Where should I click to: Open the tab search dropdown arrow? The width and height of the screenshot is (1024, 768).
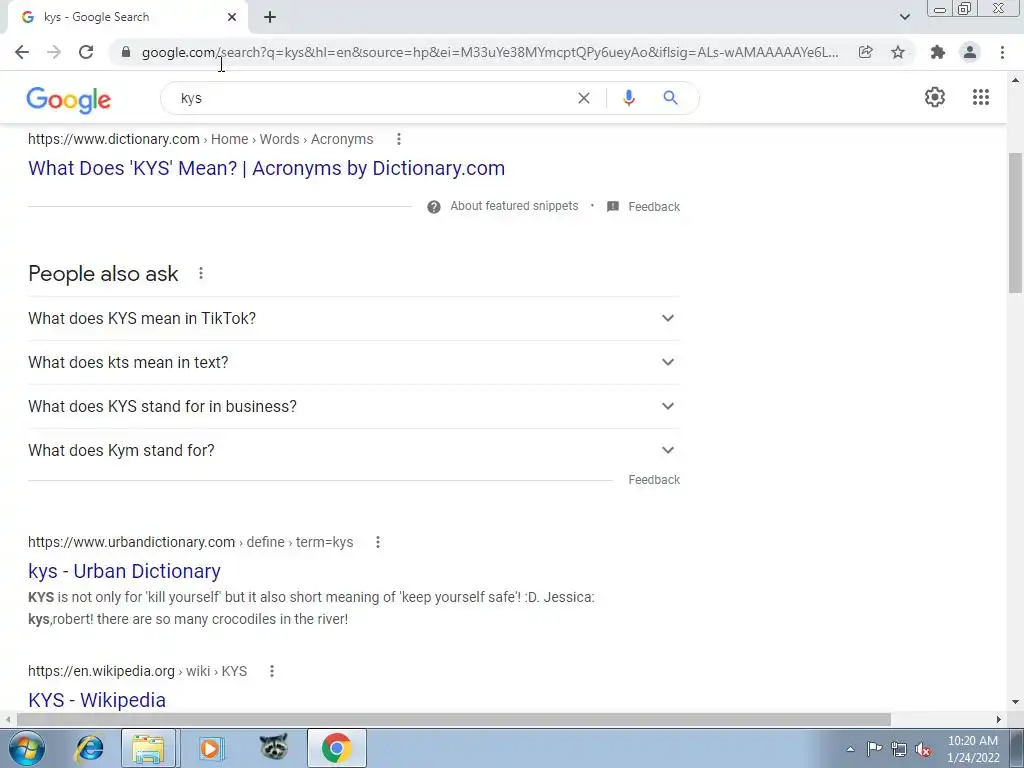(904, 17)
